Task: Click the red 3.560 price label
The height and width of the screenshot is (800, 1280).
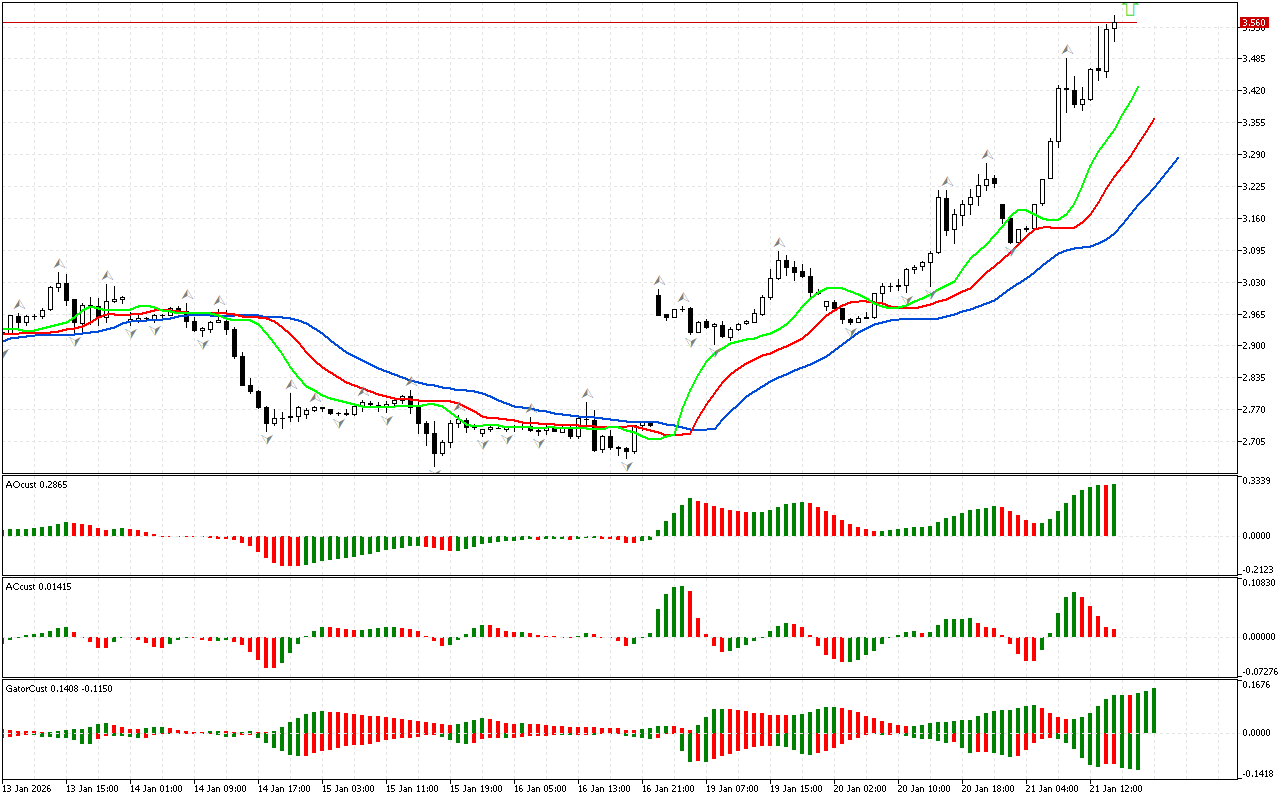Action: point(1253,22)
